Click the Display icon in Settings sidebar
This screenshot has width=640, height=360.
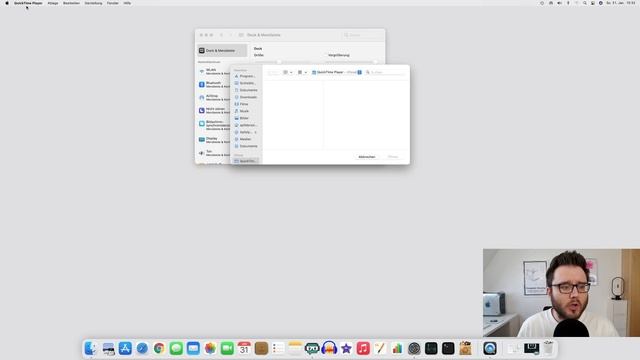point(202,140)
